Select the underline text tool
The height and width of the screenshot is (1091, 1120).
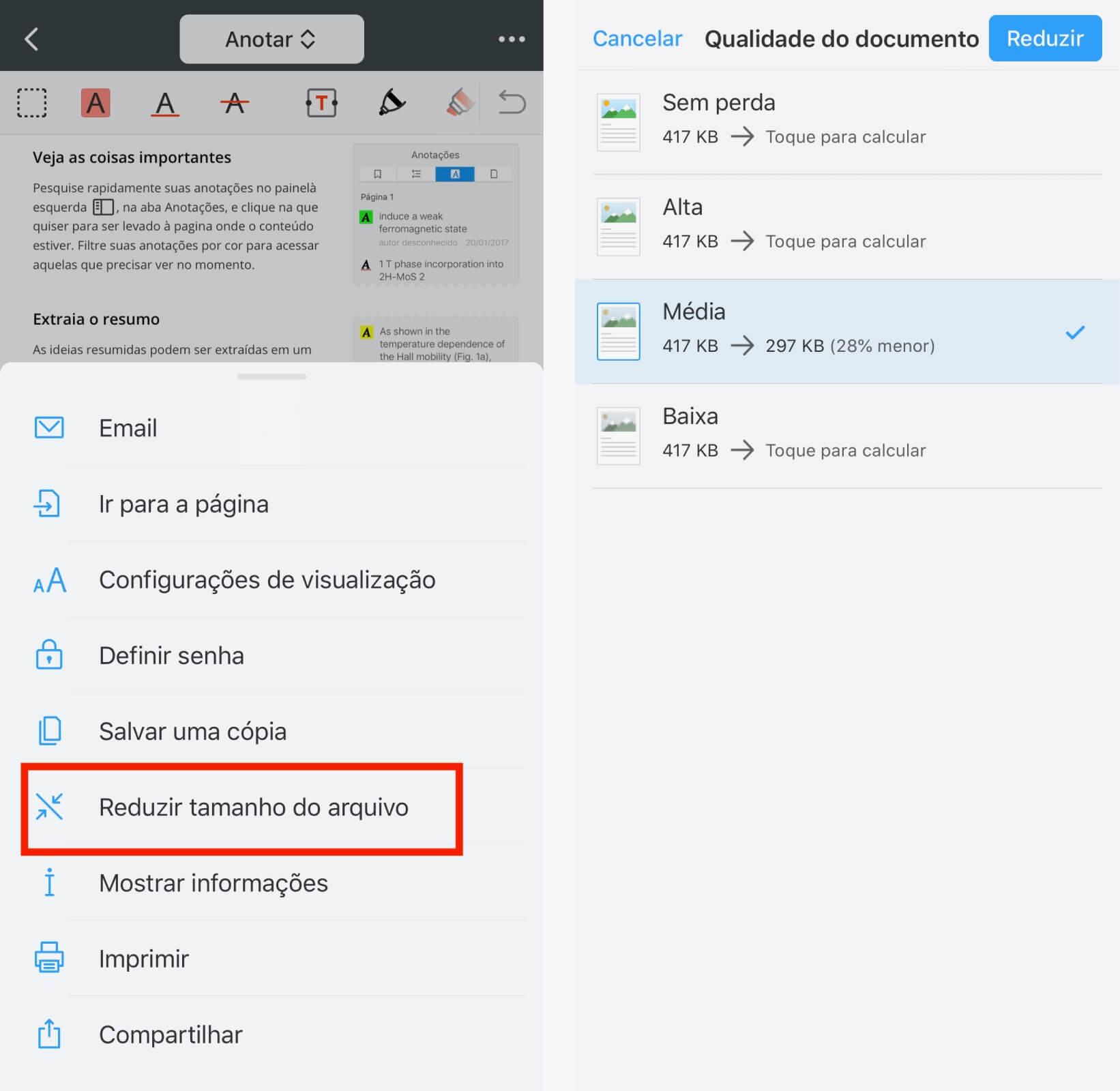click(x=165, y=104)
